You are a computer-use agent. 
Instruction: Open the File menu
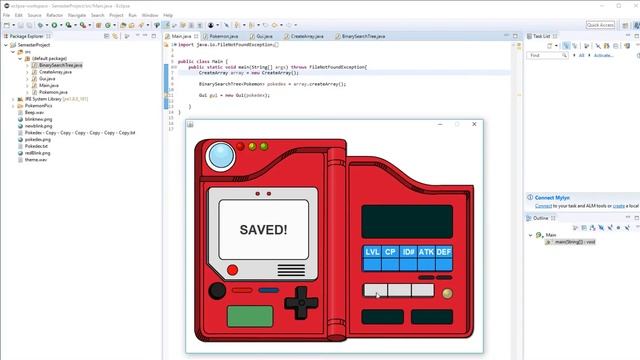(6, 15)
